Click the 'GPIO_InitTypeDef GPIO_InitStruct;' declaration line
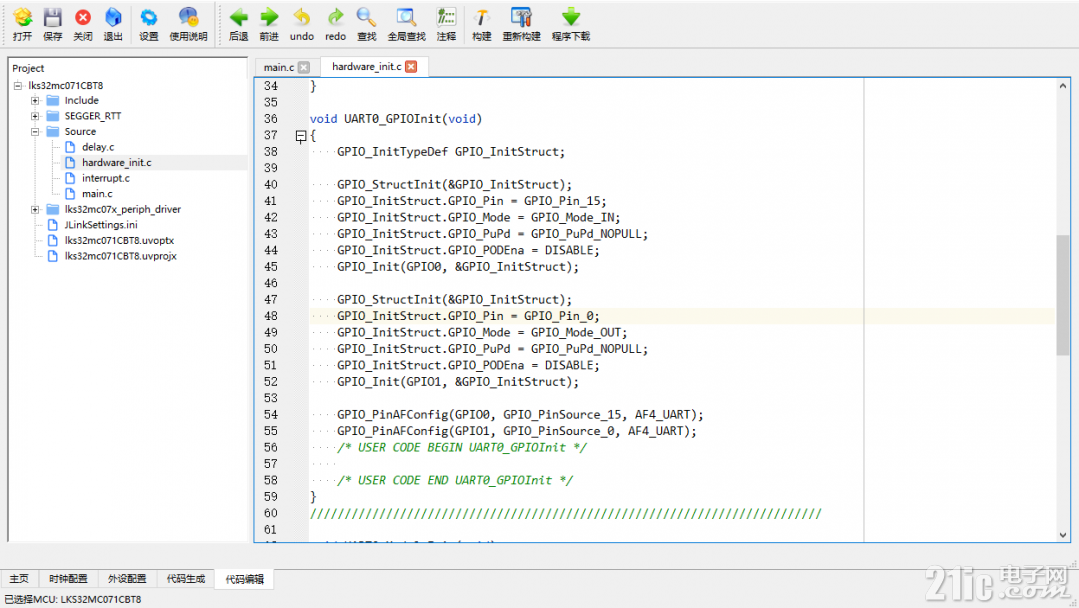This screenshot has height=608, width=1079. (x=451, y=152)
